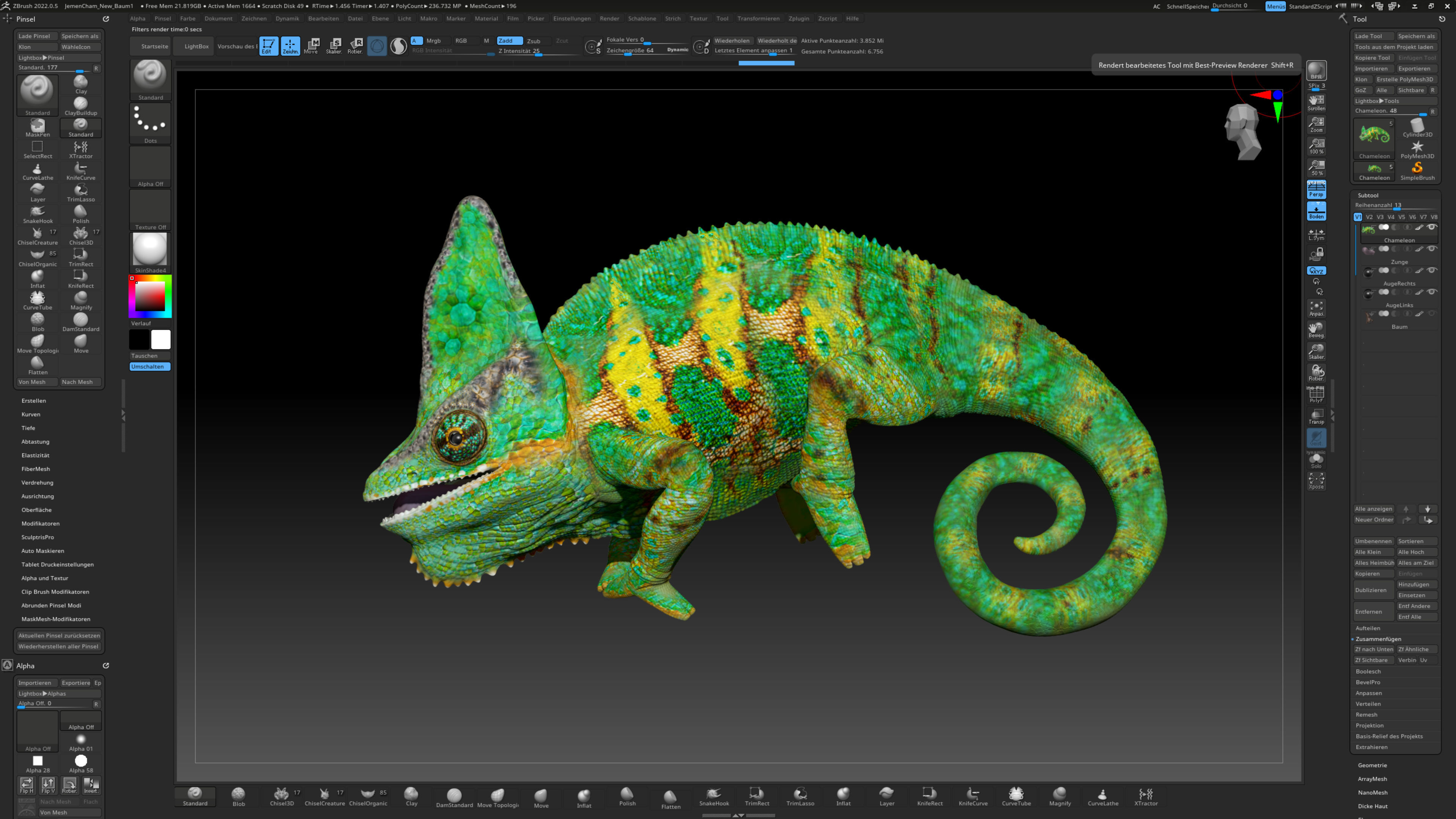Select the DamStandard brush in Pinsel panel
This screenshot has width=1456, height=819.
pyautogui.click(x=81, y=323)
